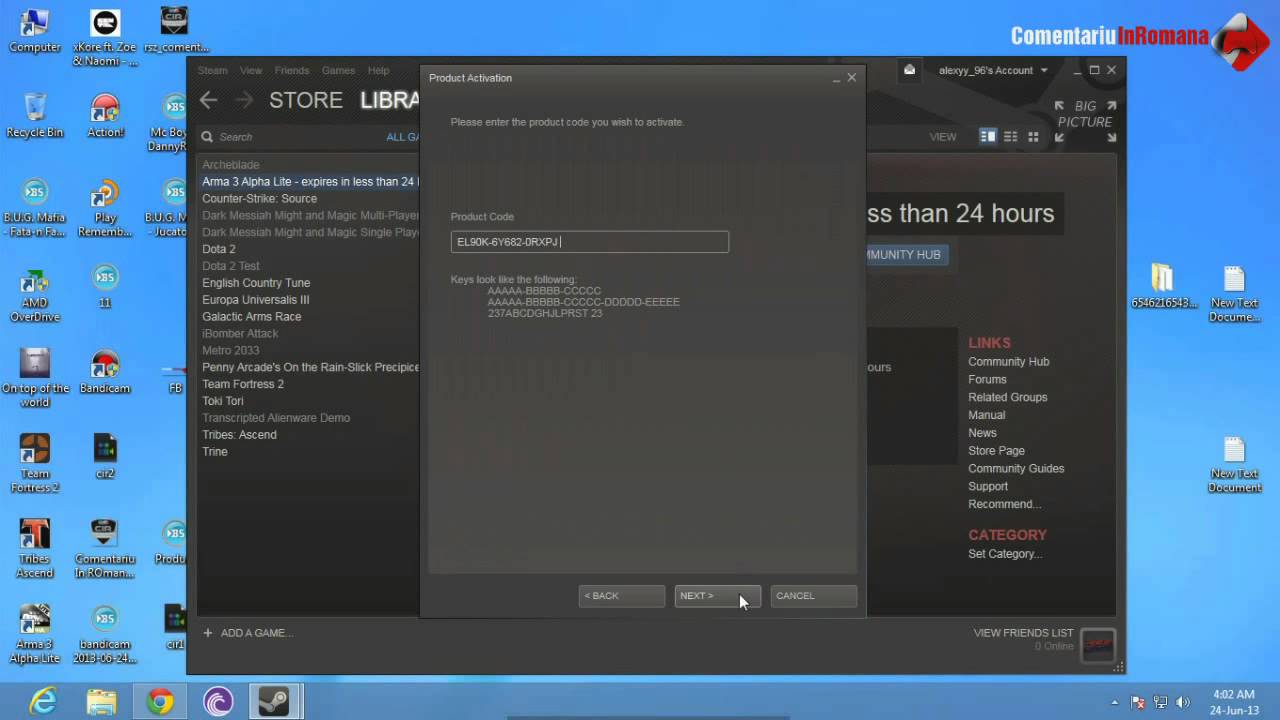
Task: Click into the Product Code input field
Action: tap(589, 242)
